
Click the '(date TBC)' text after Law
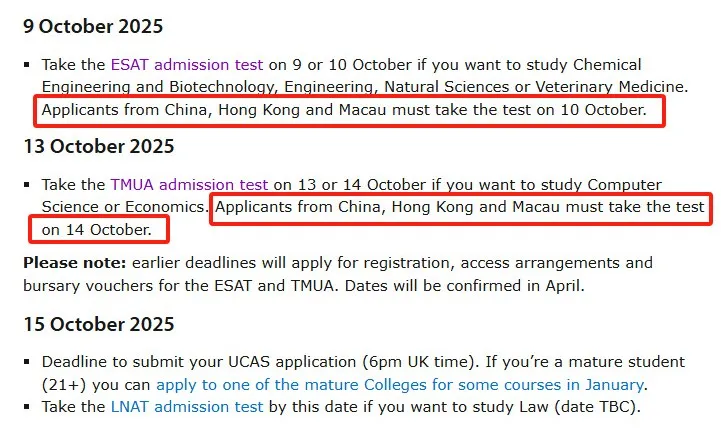[x=597, y=407]
